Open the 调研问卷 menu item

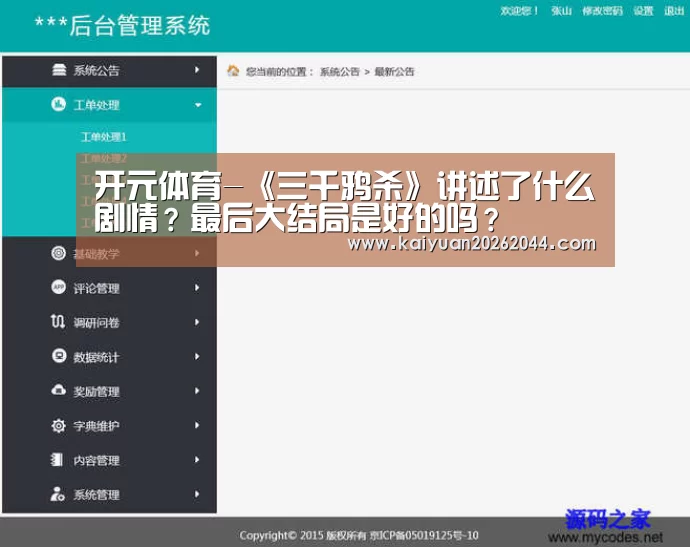point(109,322)
